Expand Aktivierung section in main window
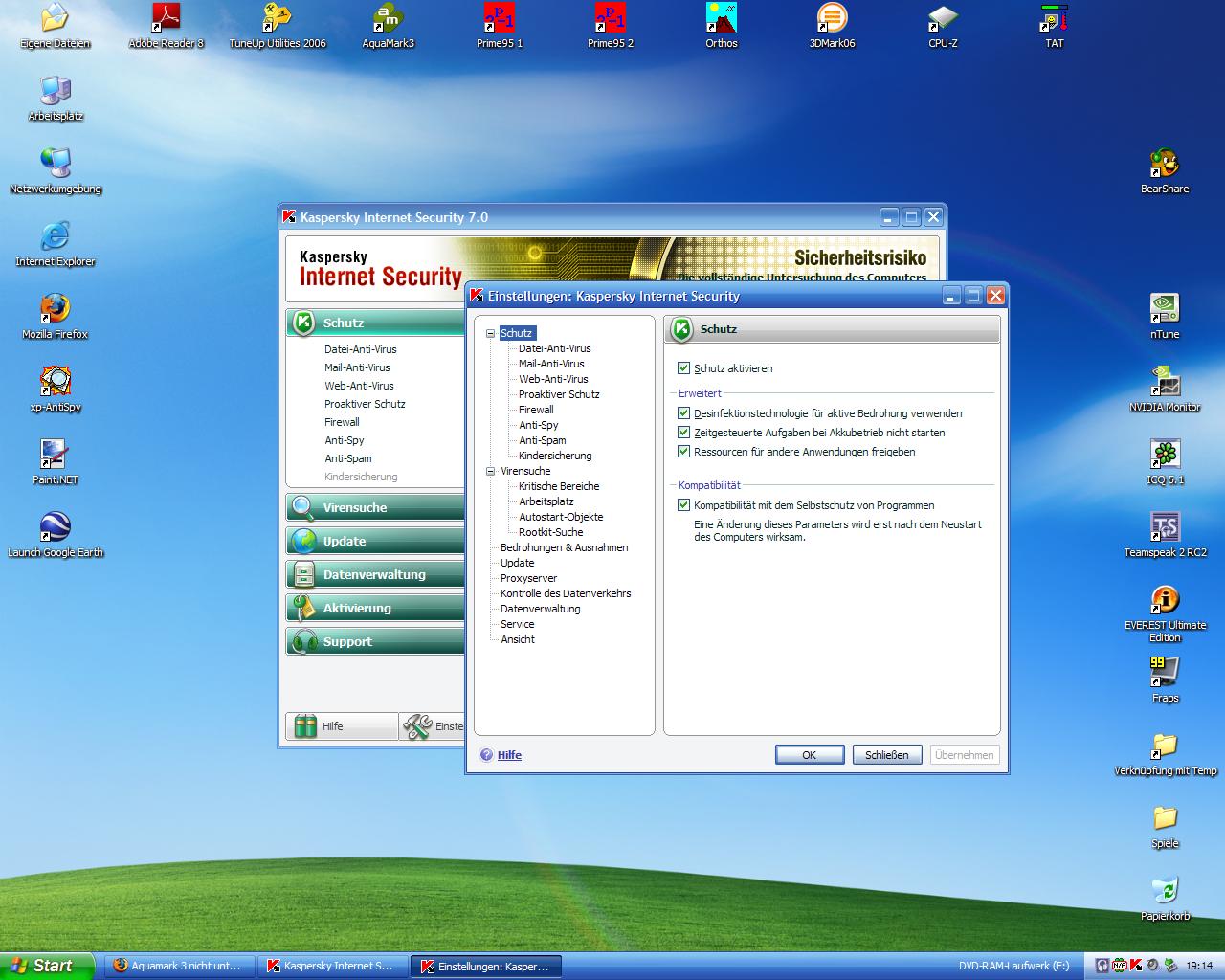Screen dimensions: 1225x980 pos(375,608)
